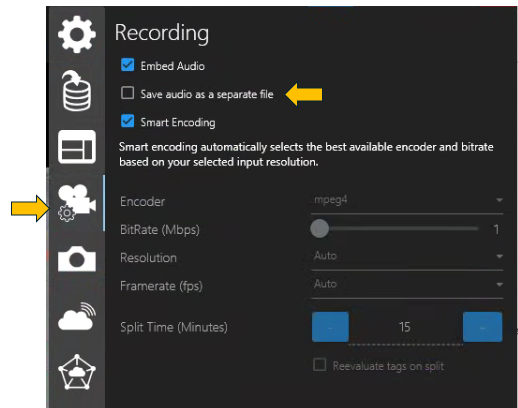518x408 pixels.
Task: Open the general settings gear icon
Action: [x=77, y=34]
